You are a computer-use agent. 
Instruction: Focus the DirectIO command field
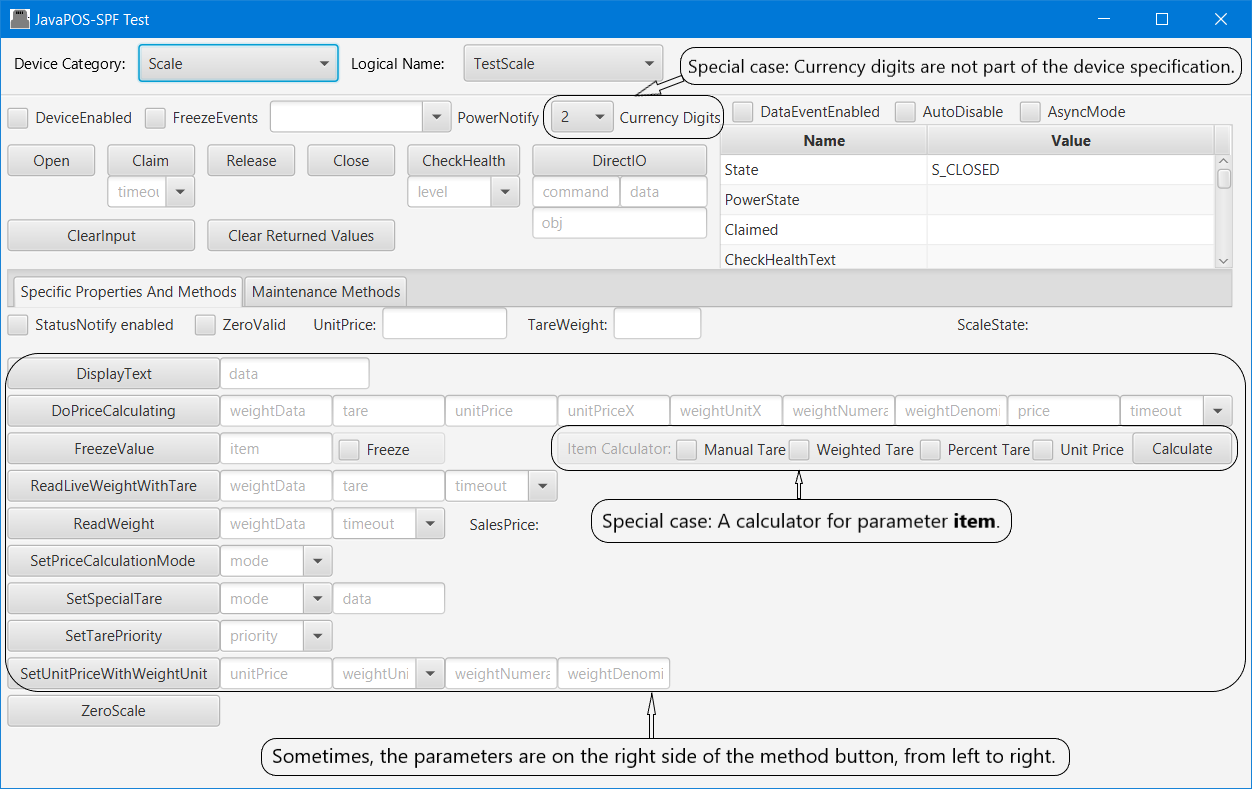click(576, 192)
